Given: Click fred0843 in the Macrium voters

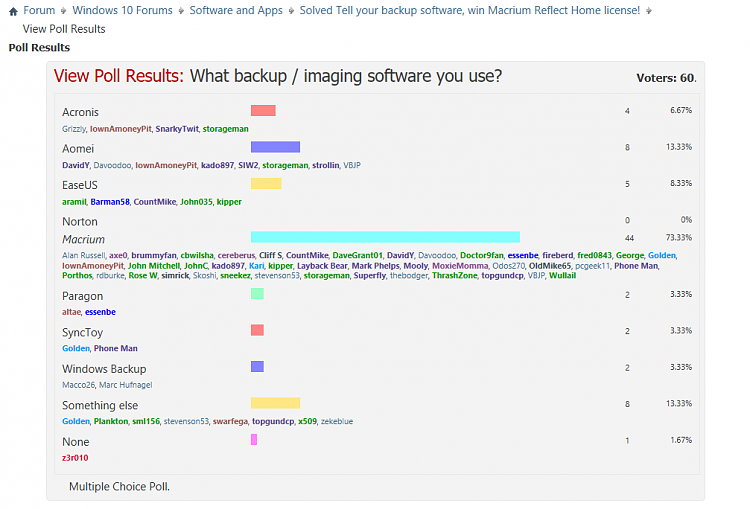Looking at the screenshot, I should coord(595,255).
